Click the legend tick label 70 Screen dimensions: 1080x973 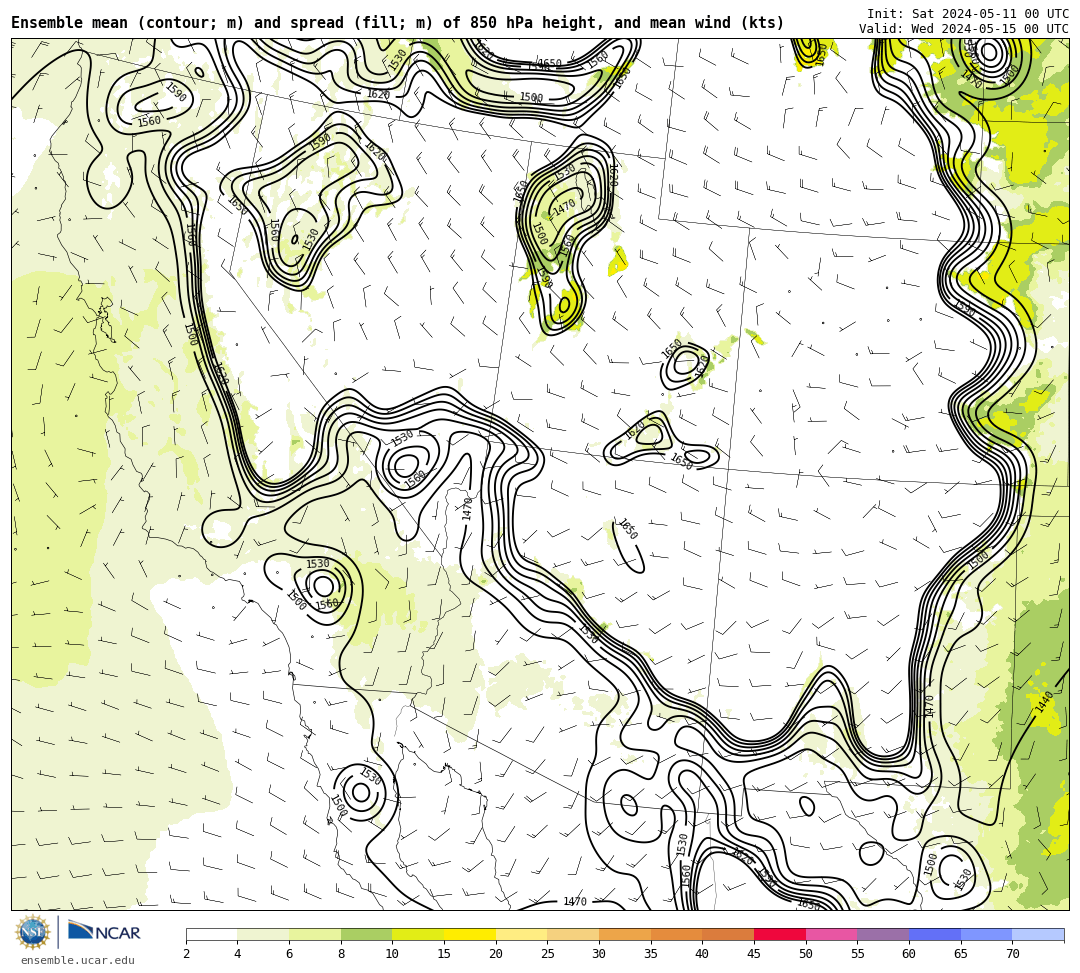[1012, 954]
